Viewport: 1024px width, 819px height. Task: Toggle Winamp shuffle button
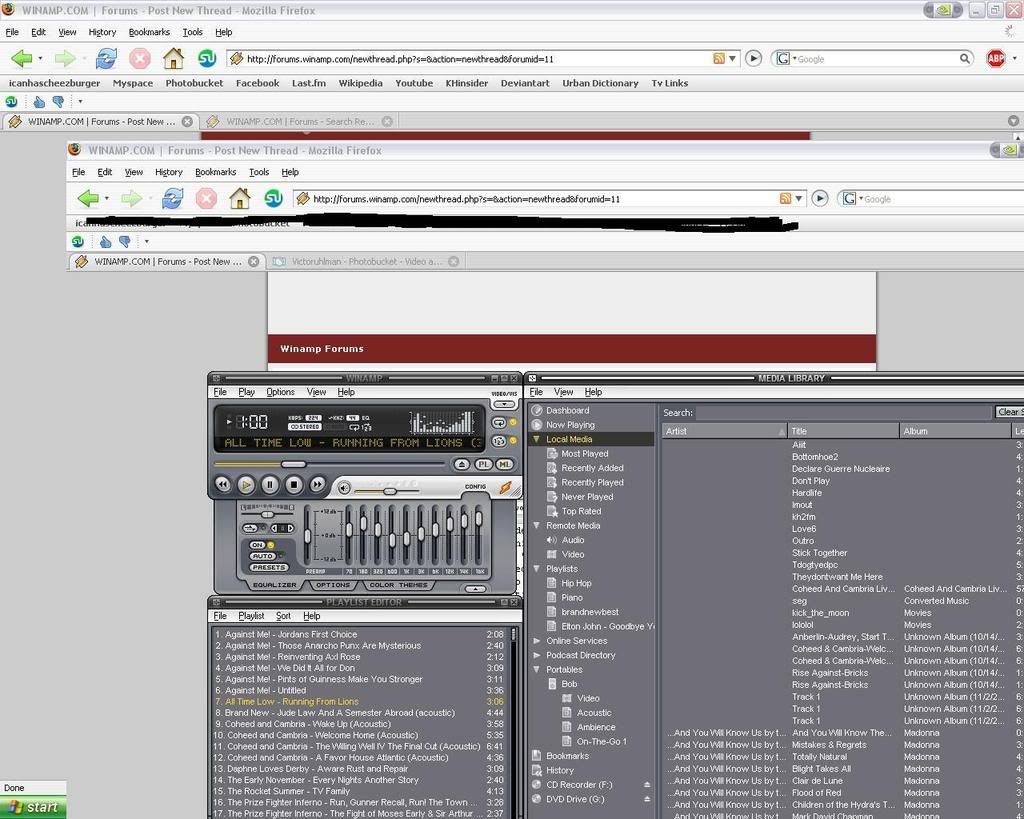click(x=500, y=441)
